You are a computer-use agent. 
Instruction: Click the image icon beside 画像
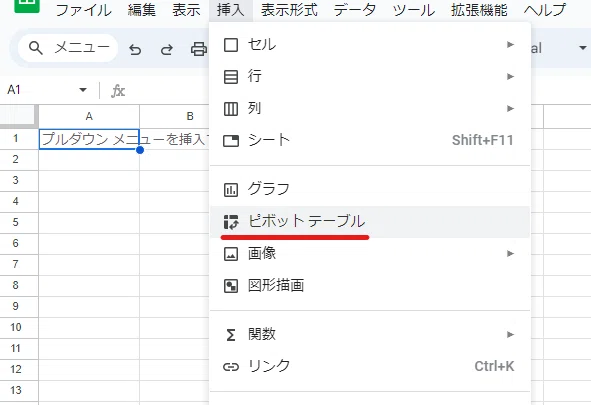coord(231,254)
